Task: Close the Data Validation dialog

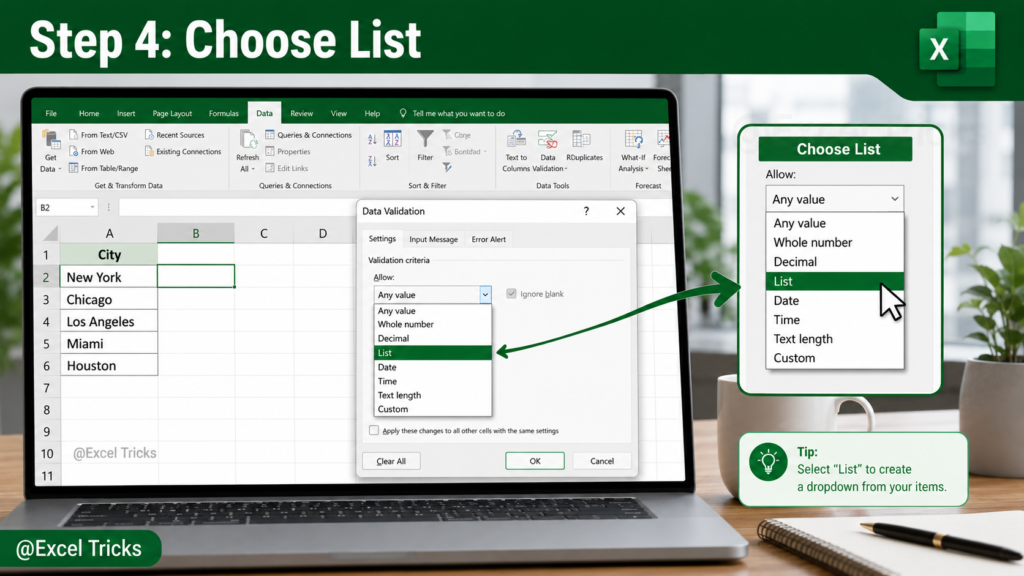Action: pos(620,211)
